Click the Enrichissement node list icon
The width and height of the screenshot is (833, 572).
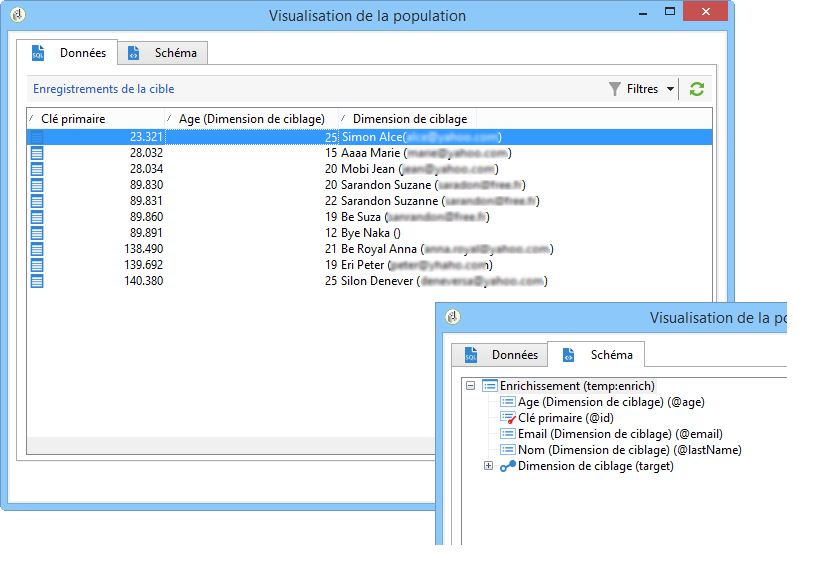coord(489,386)
